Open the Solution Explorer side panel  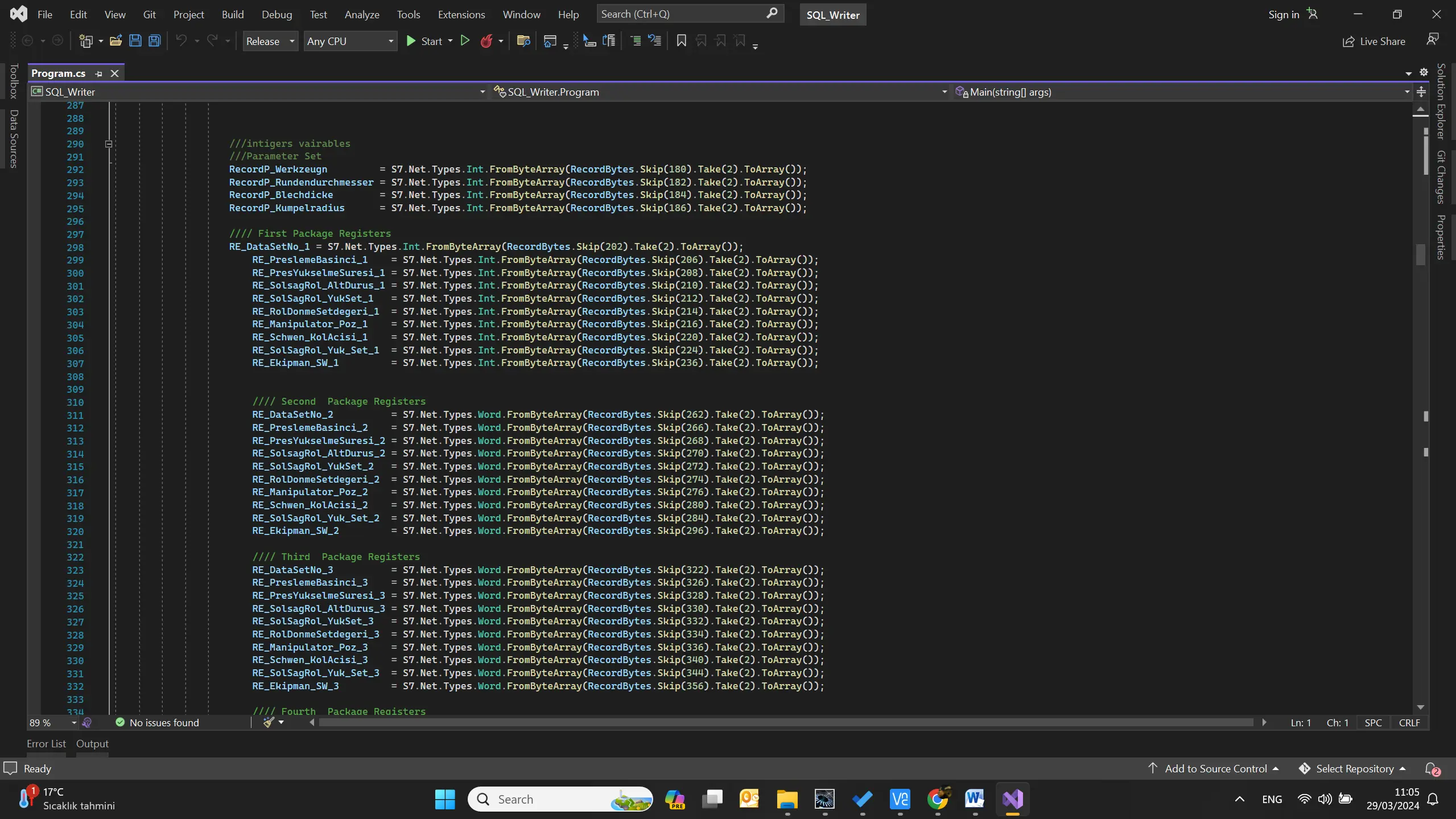[1441, 101]
